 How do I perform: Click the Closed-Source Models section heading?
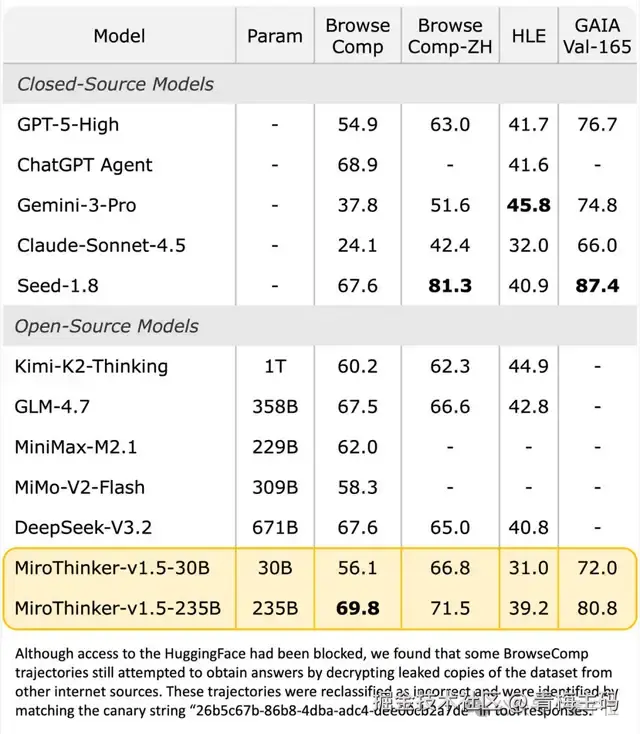[115, 84]
